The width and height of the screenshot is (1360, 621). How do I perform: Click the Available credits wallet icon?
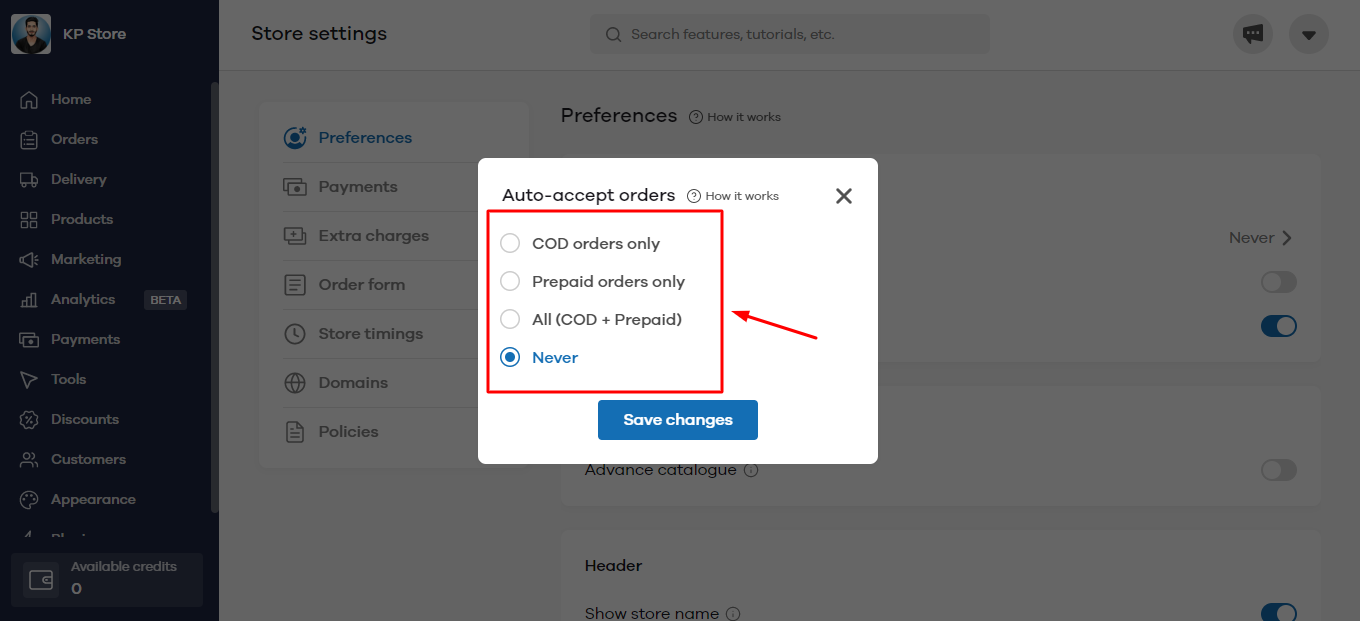point(41,579)
